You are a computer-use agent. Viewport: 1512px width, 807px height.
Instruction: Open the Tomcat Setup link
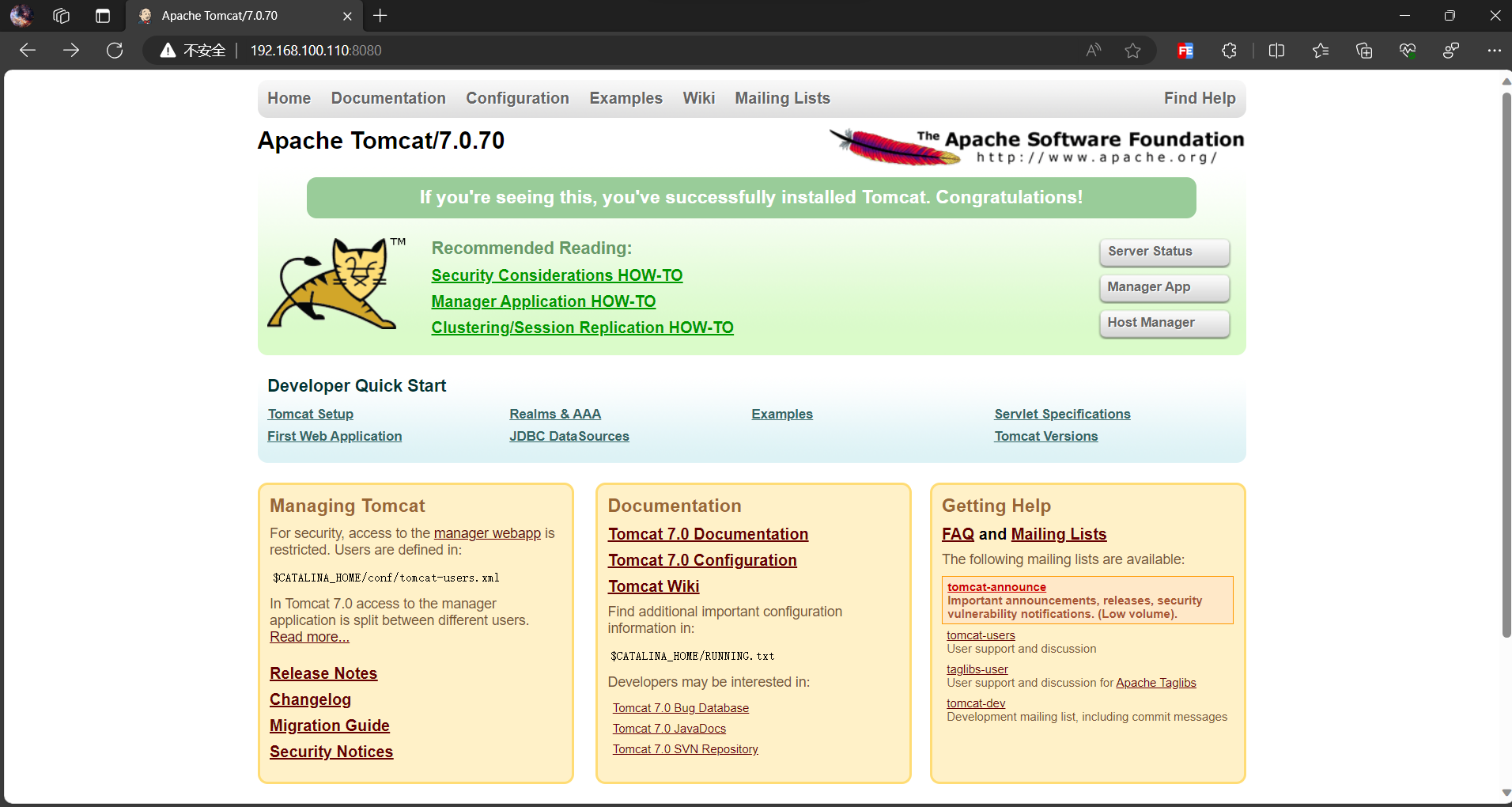(311, 414)
